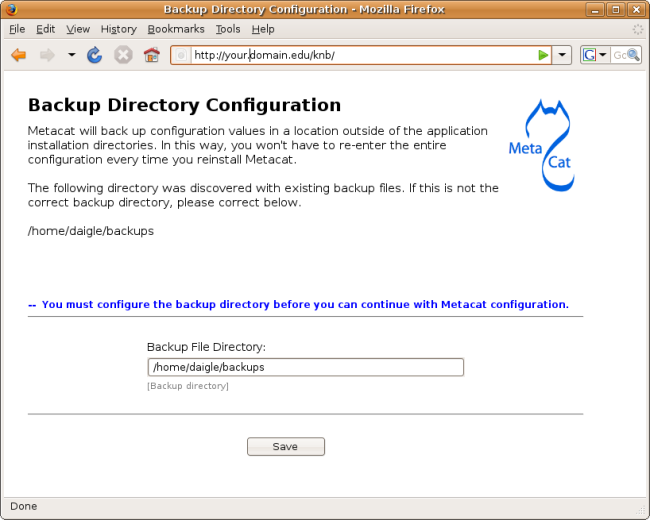Open the History menu
The image size is (650, 520).
coord(118,30)
